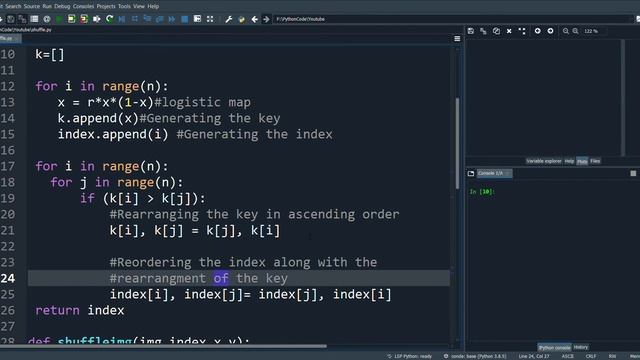Zoom in magnifier in Plots pane
The width and height of the screenshot is (640, 360).
[x=575, y=31]
